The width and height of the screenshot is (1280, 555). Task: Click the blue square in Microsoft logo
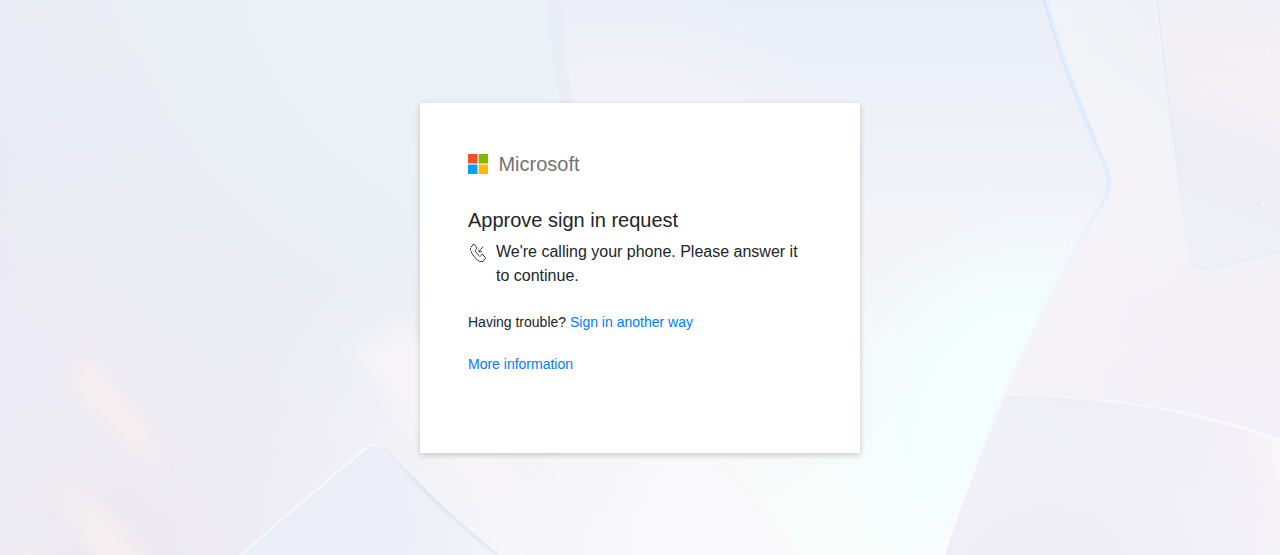[x=473, y=169]
